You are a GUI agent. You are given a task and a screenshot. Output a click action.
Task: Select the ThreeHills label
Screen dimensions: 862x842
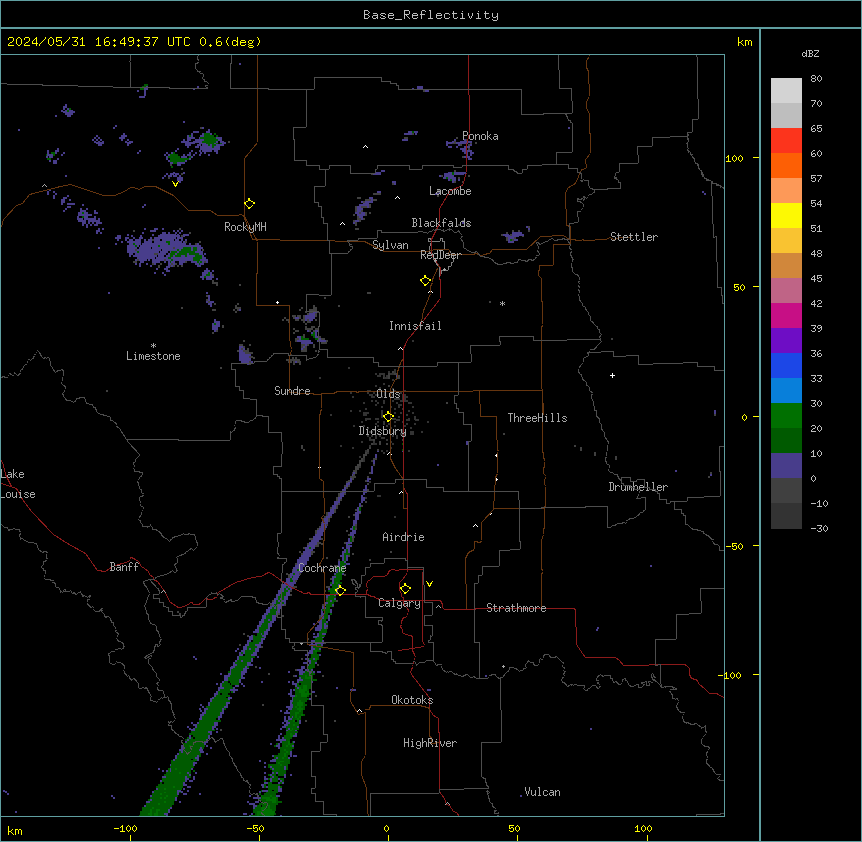[x=537, y=418]
